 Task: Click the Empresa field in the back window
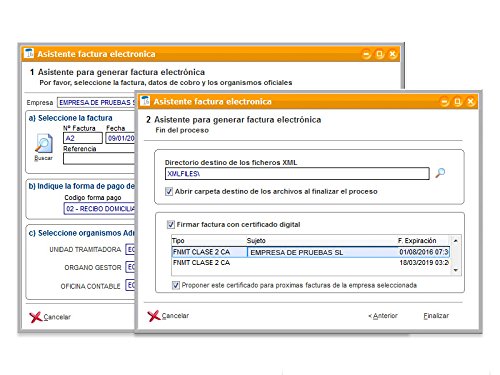pos(96,102)
